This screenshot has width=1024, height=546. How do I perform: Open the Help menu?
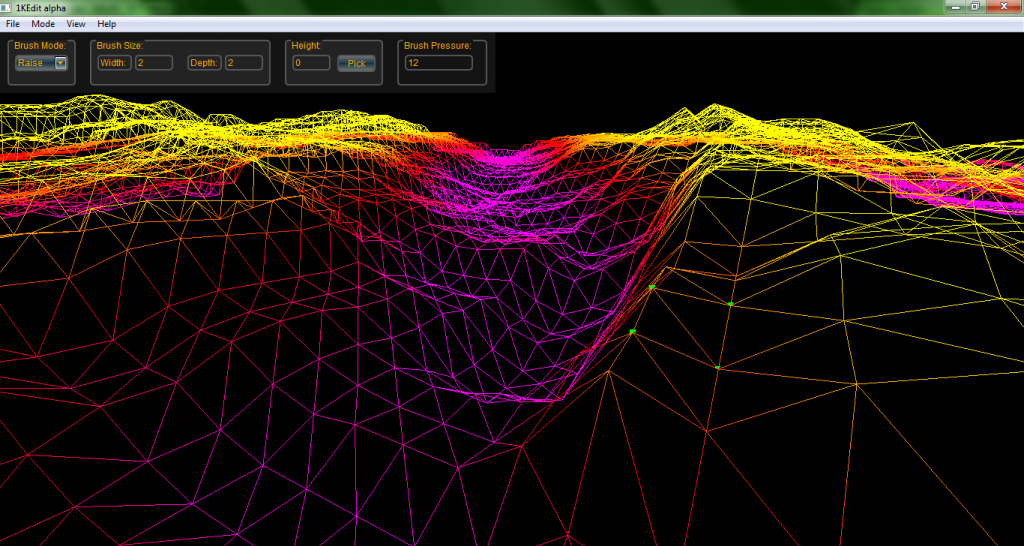click(x=106, y=24)
